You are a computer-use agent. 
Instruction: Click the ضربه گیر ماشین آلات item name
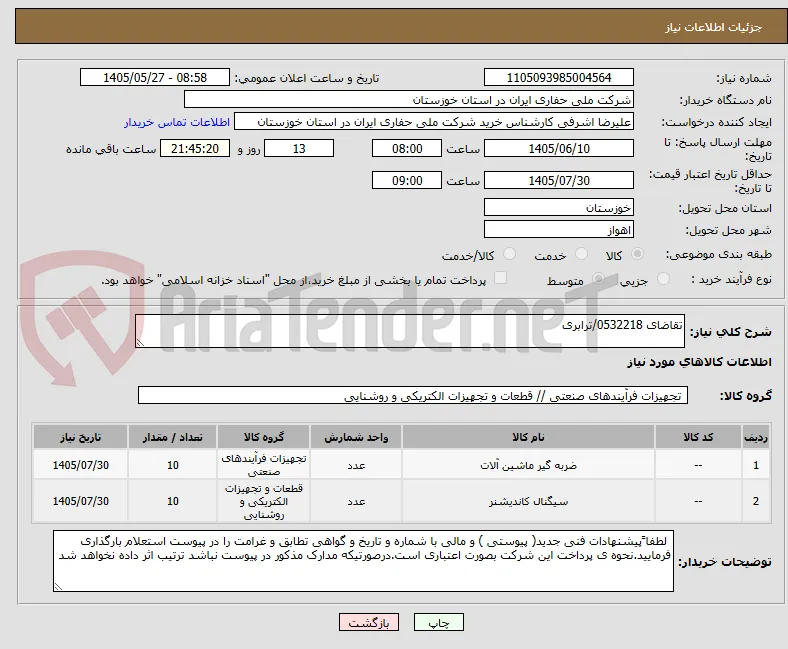528,466
